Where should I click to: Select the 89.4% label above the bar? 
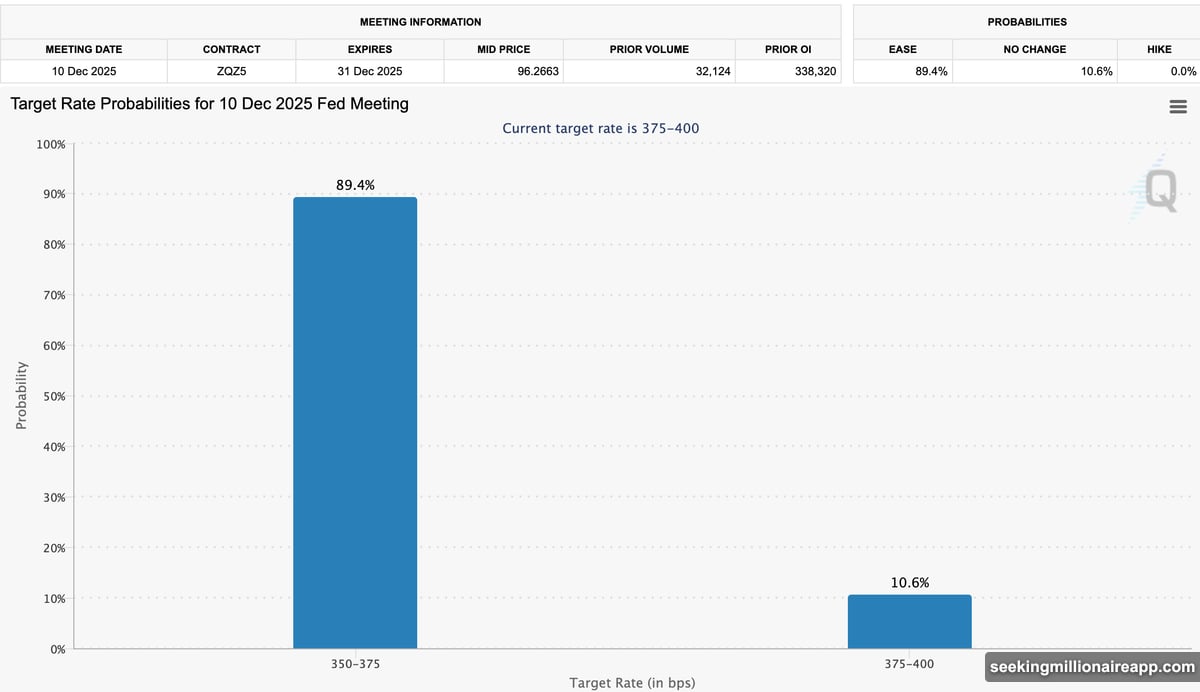(x=355, y=185)
